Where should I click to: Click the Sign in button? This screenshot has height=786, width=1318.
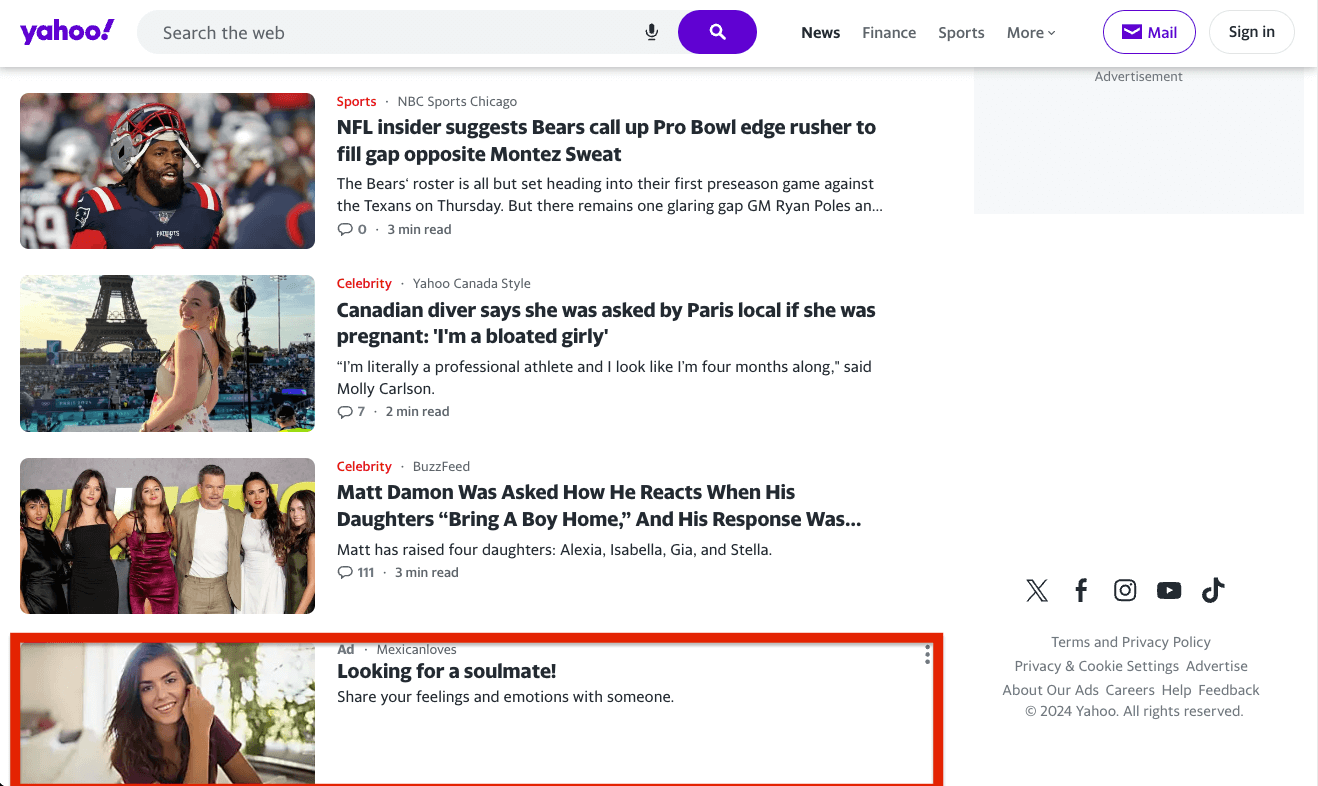pos(1252,31)
